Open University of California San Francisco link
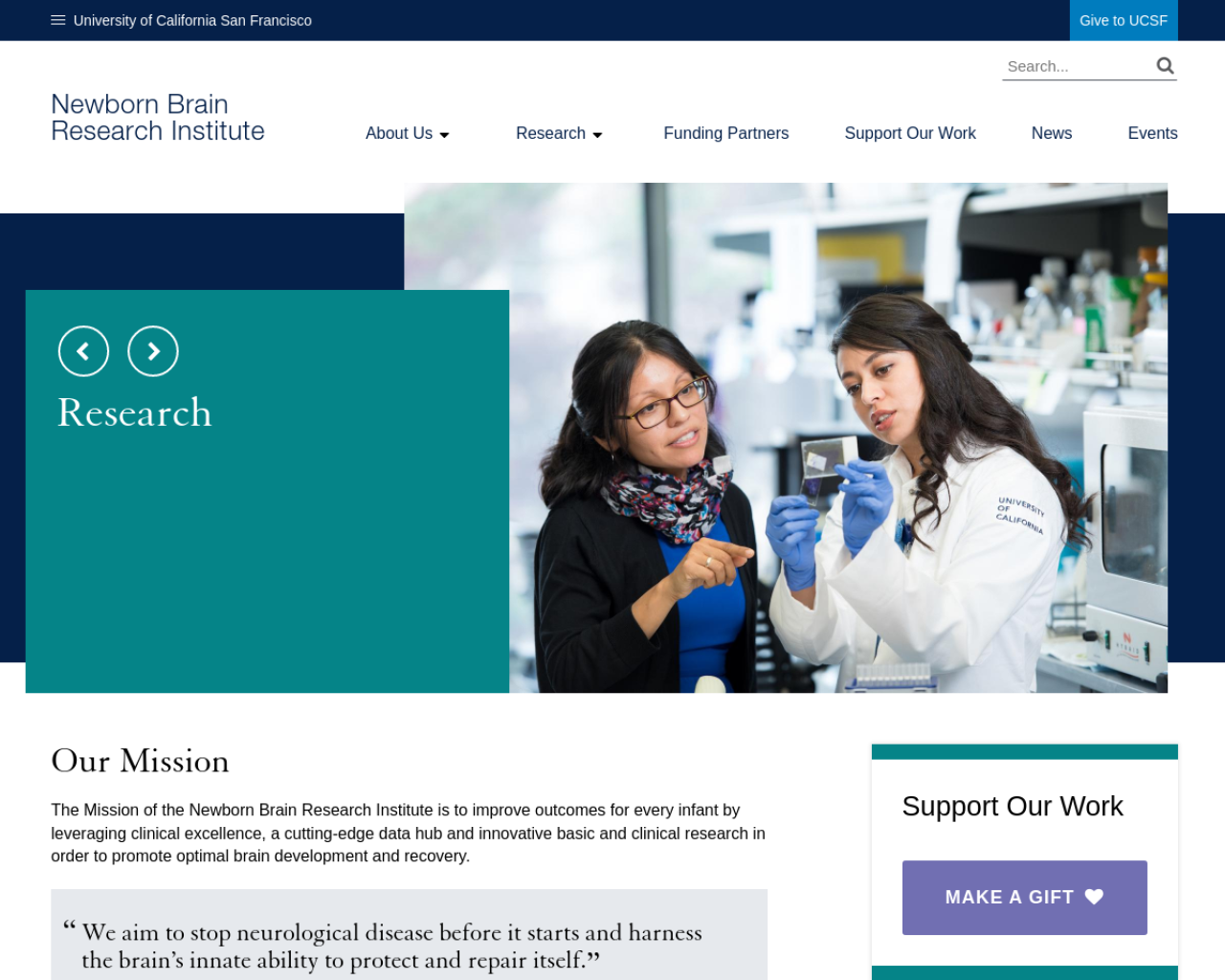Image resolution: width=1225 pixels, height=980 pixels. point(192,20)
